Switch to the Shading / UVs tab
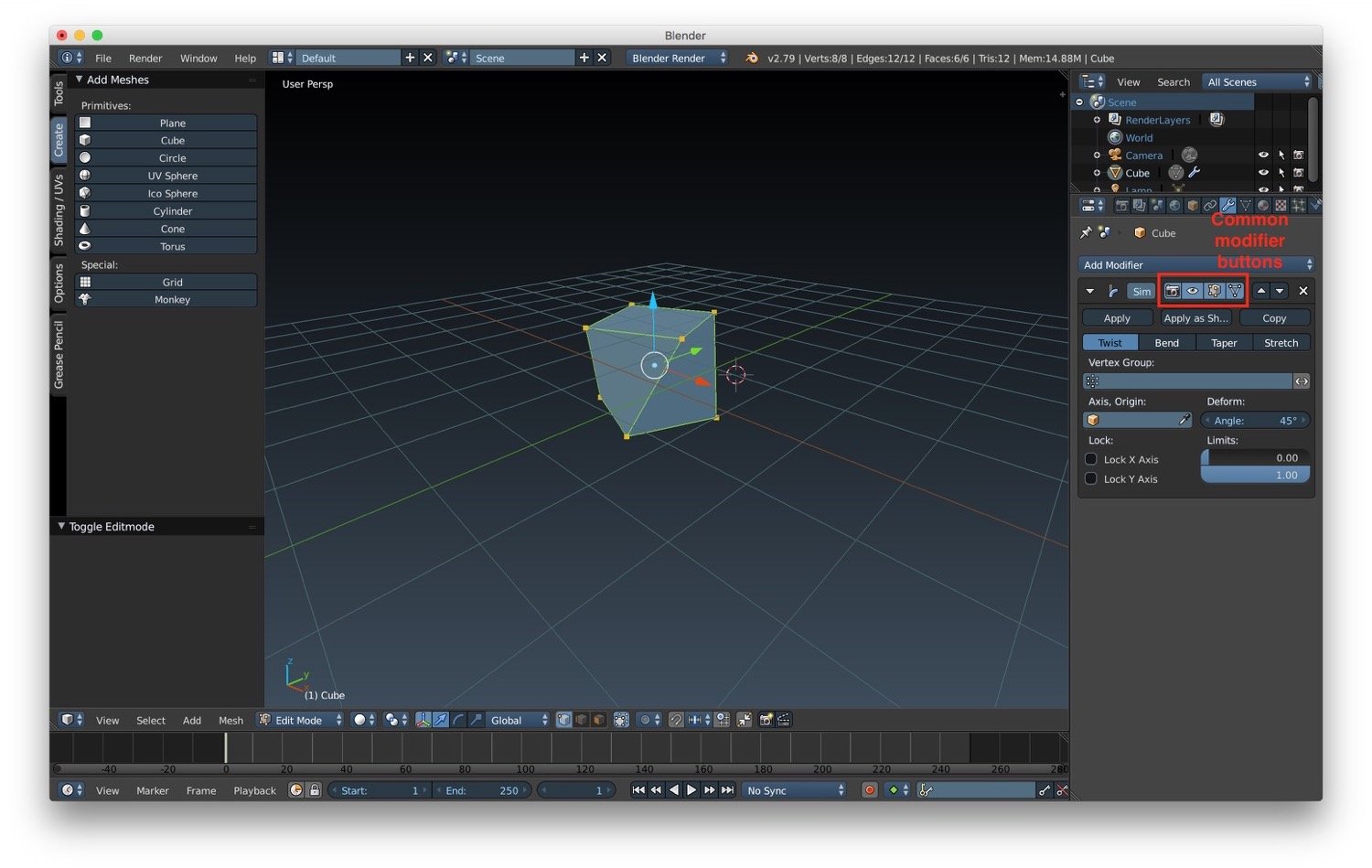This screenshot has height=868, width=1372. pos(59,209)
